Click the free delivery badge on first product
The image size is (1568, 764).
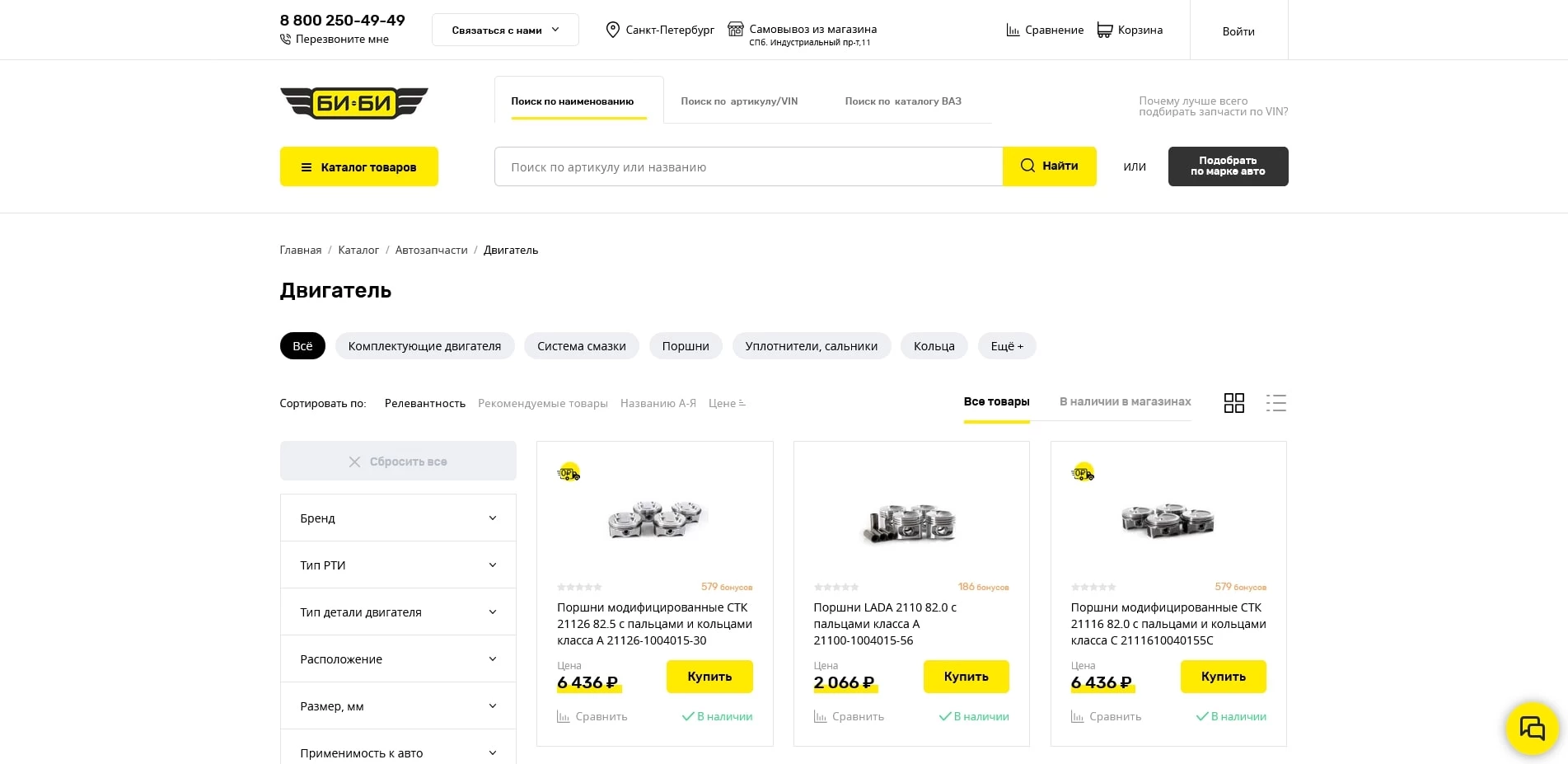click(x=569, y=473)
